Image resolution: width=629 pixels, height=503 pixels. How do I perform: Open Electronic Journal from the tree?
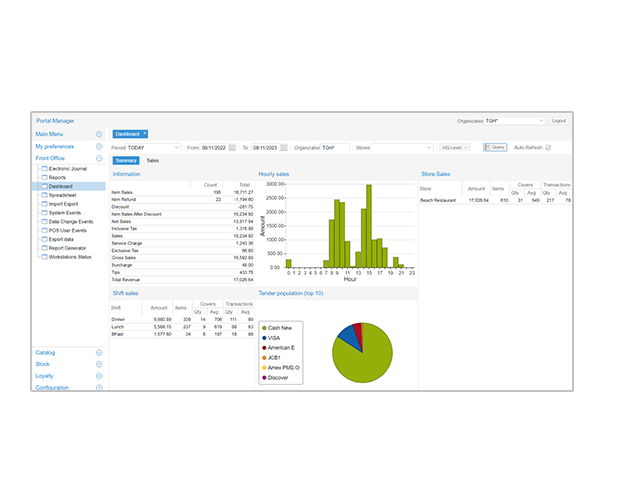(x=68, y=168)
